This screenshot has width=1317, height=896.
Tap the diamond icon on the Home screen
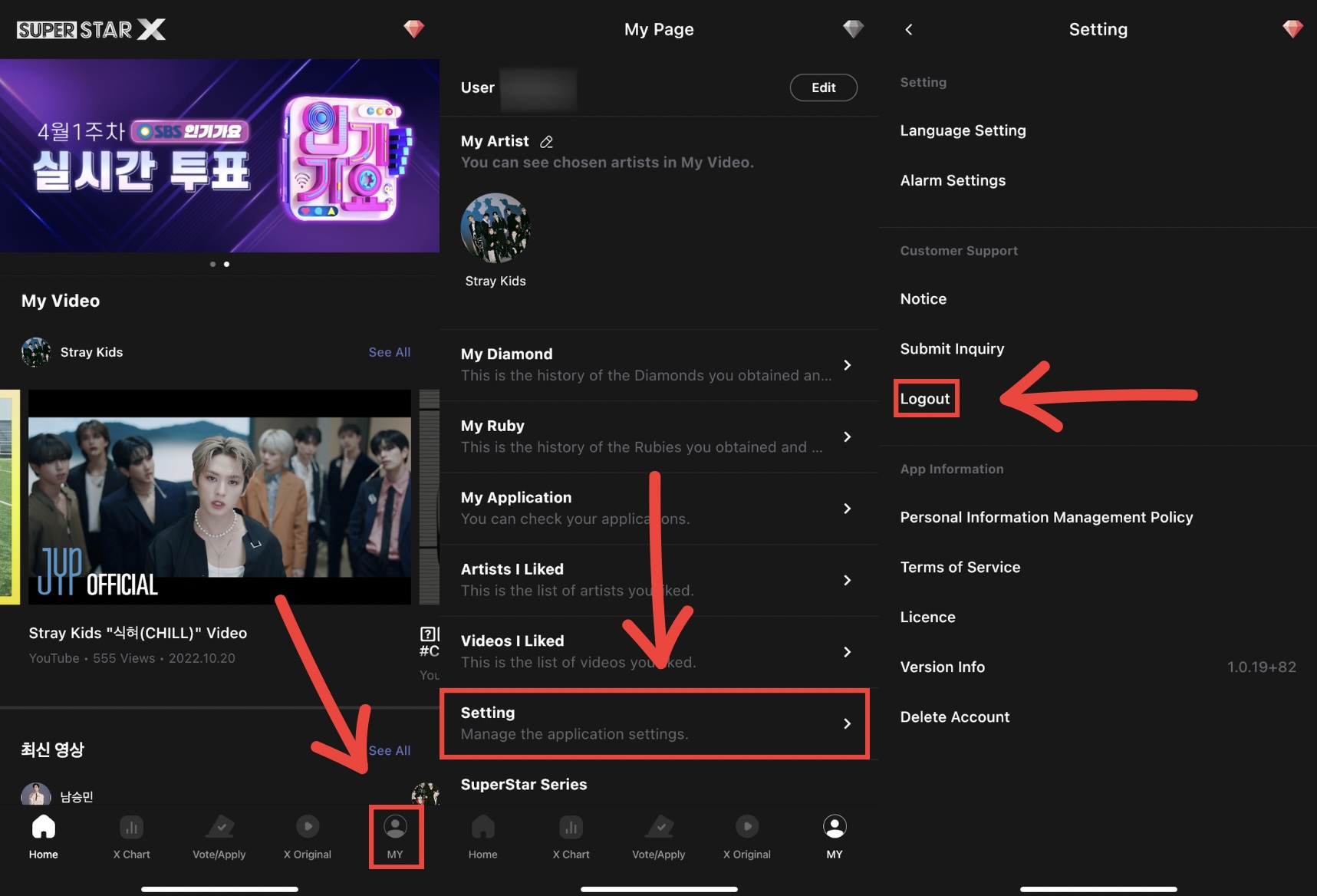tap(414, 29)
